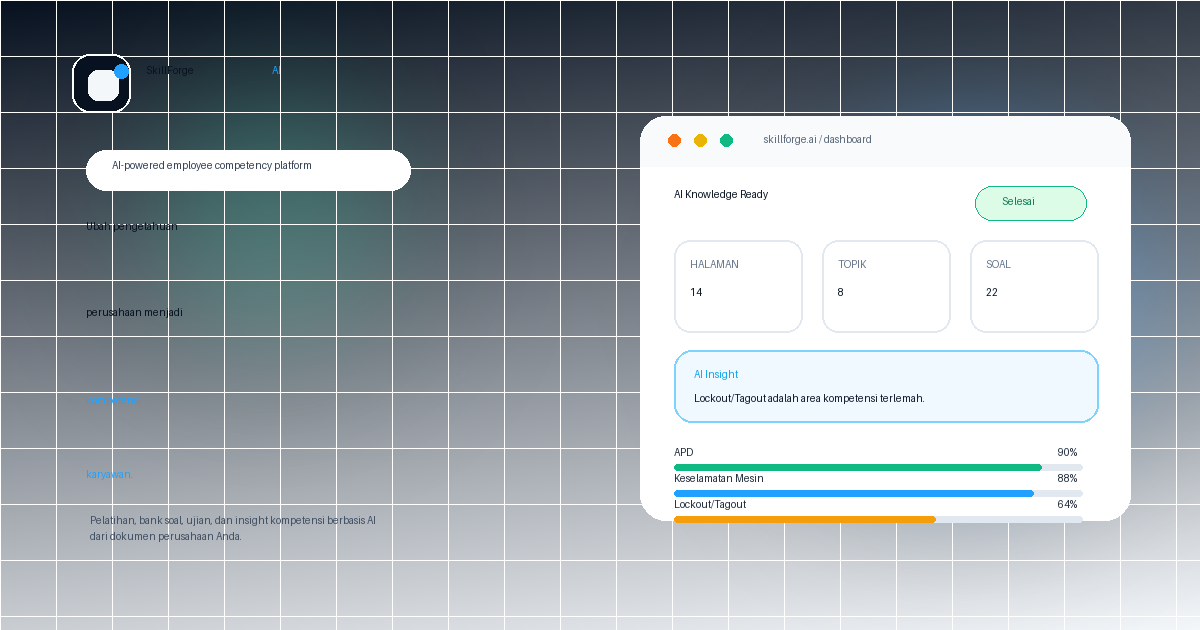This screenshot has width=1200, height=630.
Task: Click the 64% value for Lockout/Tagout
Action: (1067, 504)
